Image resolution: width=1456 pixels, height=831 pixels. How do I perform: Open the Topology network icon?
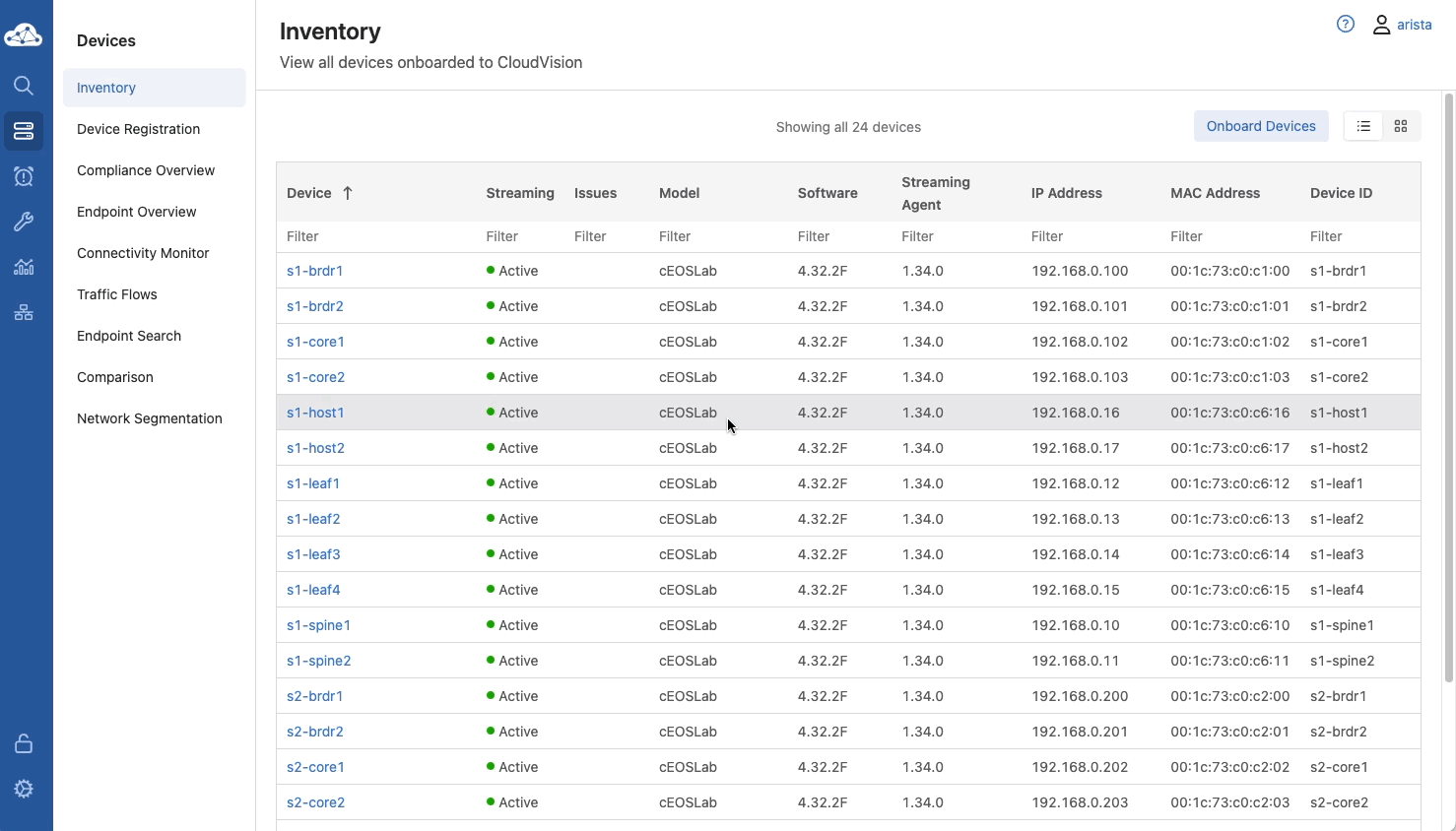click(x=24, y=312)
